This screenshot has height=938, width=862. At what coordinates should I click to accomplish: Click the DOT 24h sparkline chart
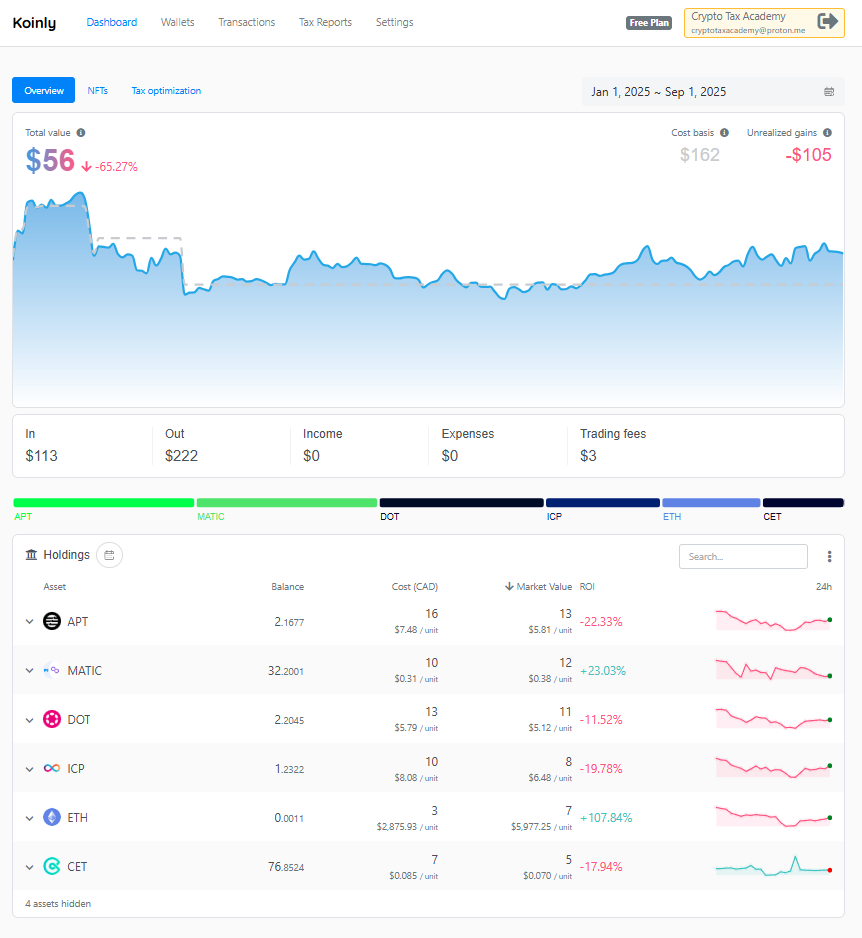click(773, 718)
